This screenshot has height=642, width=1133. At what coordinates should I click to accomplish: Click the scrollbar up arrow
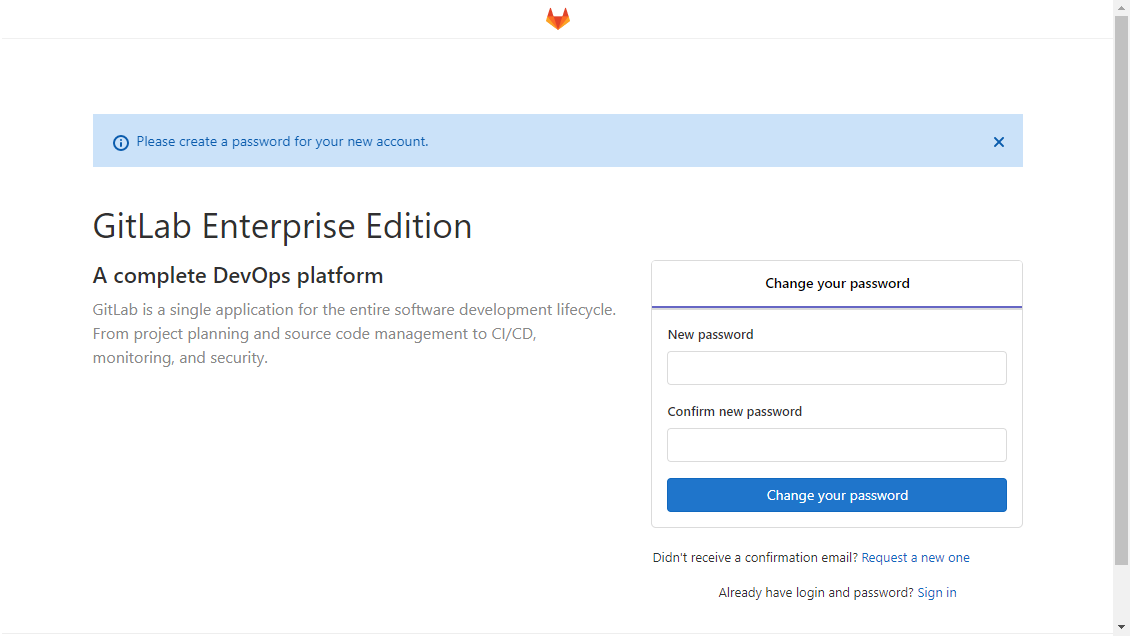[x=1121, y=7]
